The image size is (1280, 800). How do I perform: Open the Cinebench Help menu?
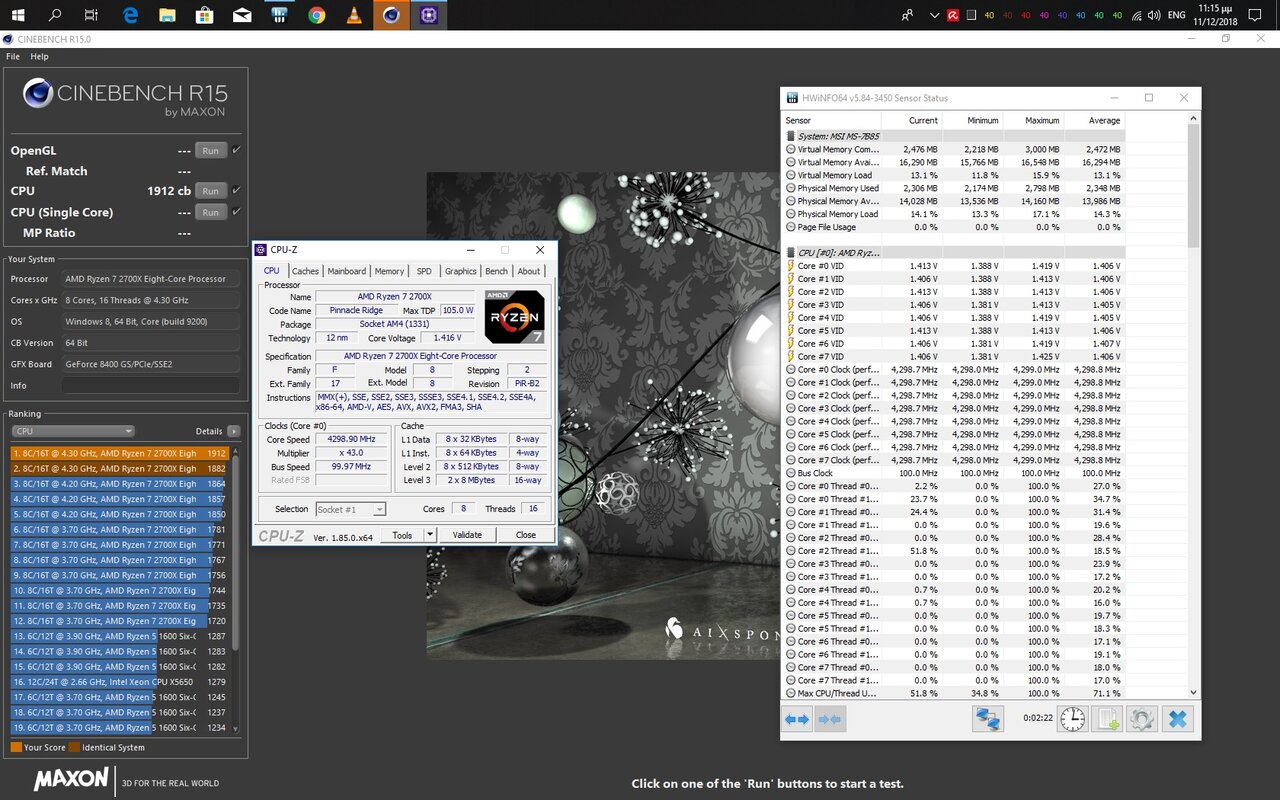point(39,57)
